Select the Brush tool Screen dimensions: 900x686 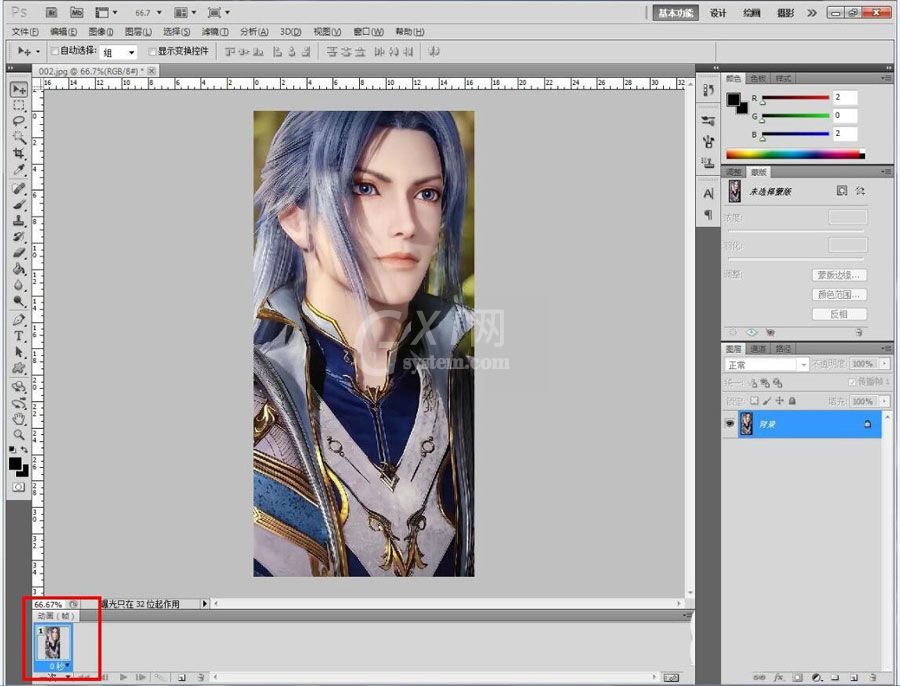(x=19, y=204)
